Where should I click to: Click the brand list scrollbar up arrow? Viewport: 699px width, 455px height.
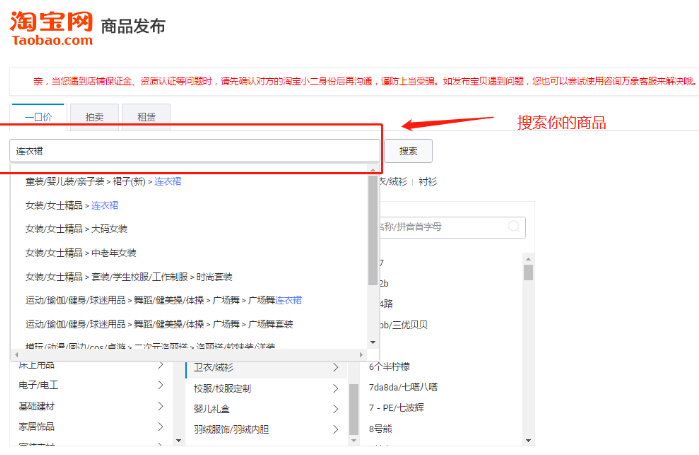click(528, 259)
